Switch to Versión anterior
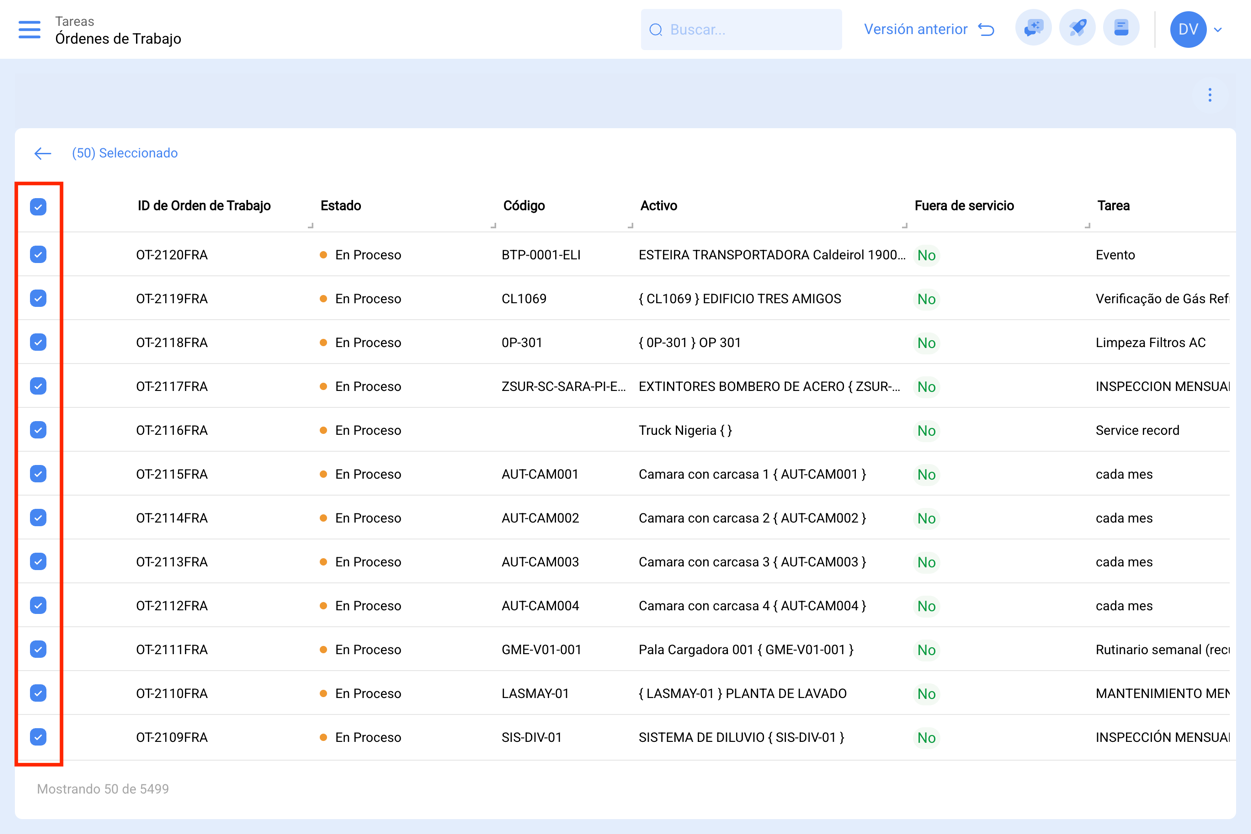 pyautogui.click(x=915, y=29)
